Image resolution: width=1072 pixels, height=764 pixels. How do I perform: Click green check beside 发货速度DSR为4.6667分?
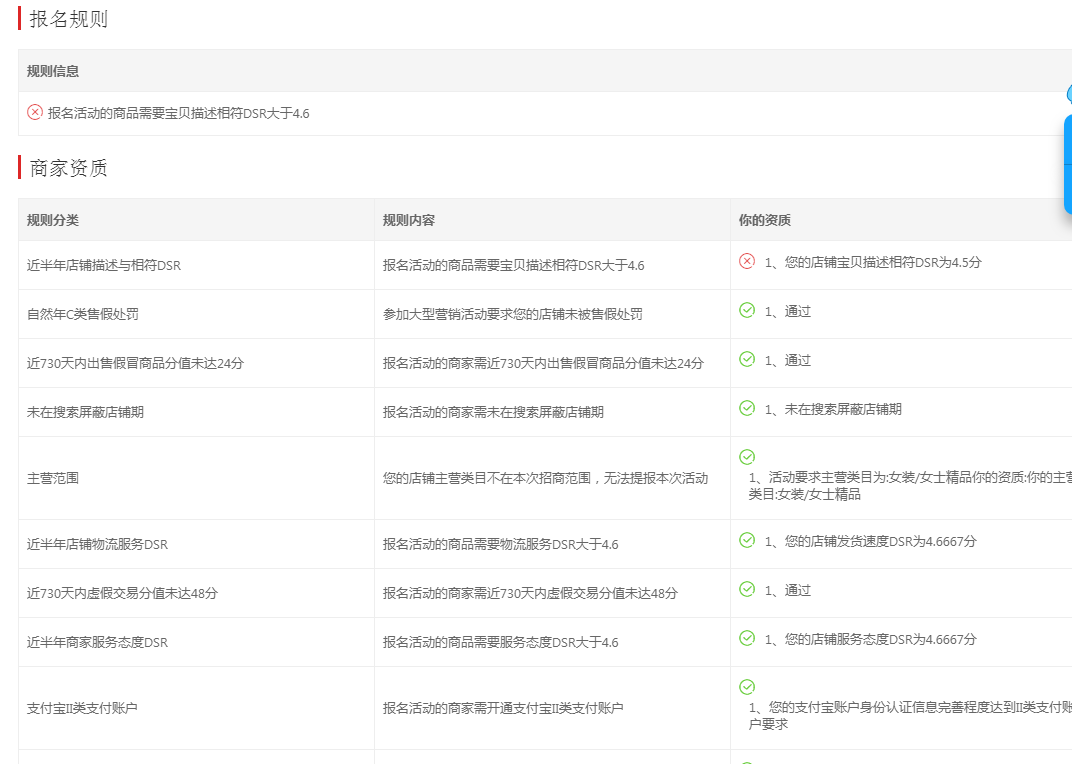coord(747,540)
